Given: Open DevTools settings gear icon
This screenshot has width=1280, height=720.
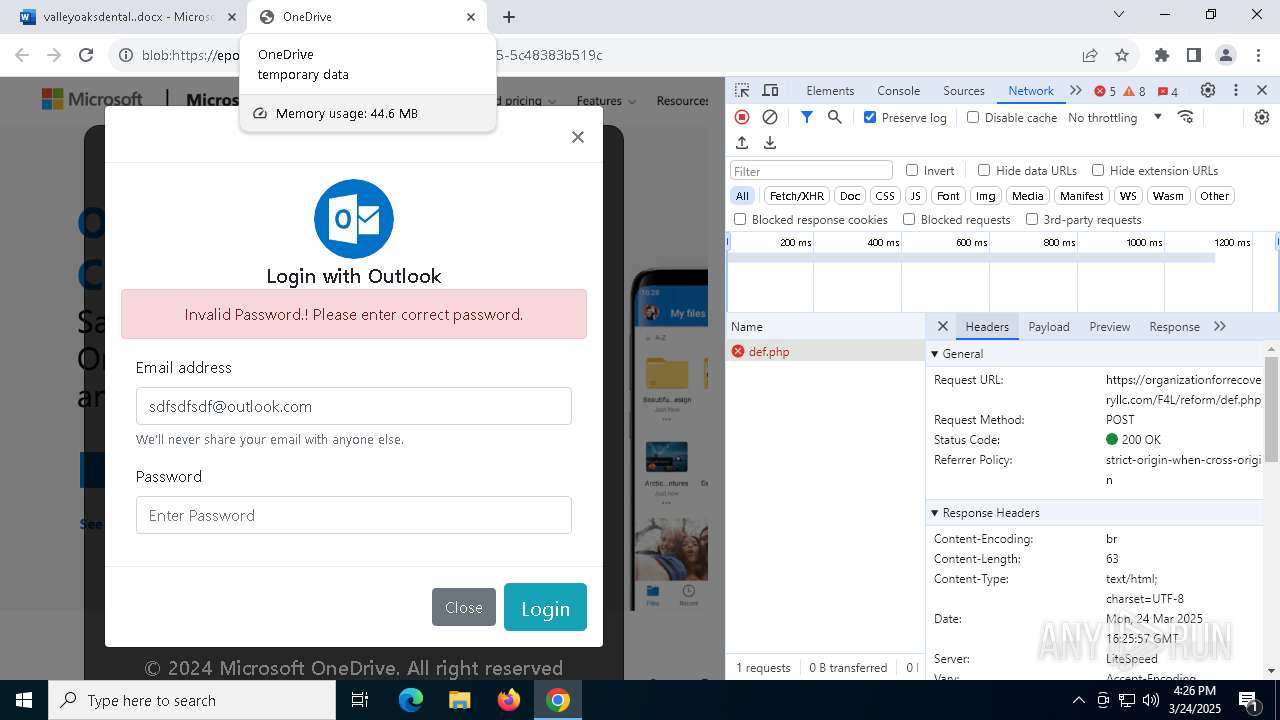Looking at the screenshot, I should [1208, 90].
